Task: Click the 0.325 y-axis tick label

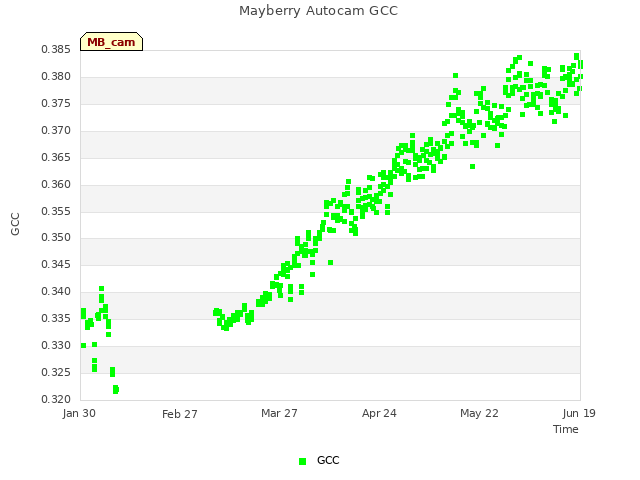Action: [56, 372]
